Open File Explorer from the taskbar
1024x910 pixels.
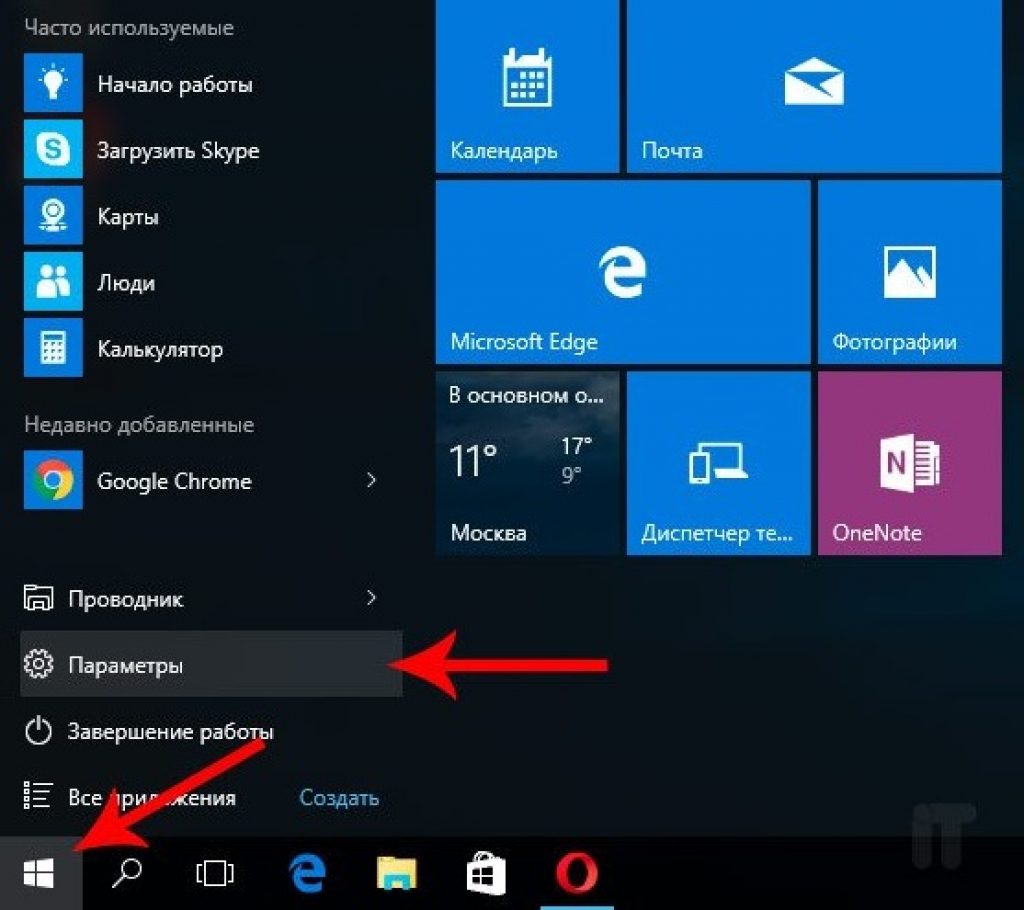(396, 873)
